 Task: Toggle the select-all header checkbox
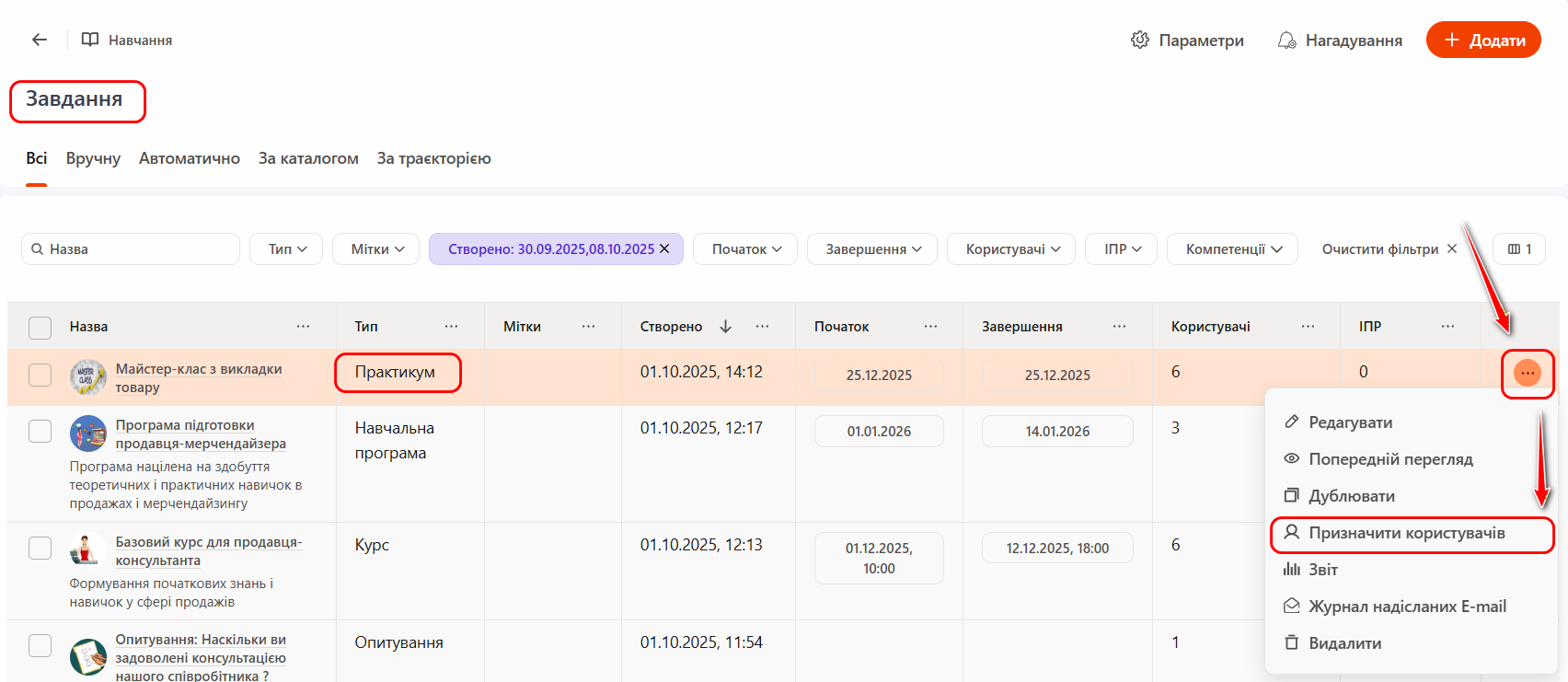[x=40, y=328]
